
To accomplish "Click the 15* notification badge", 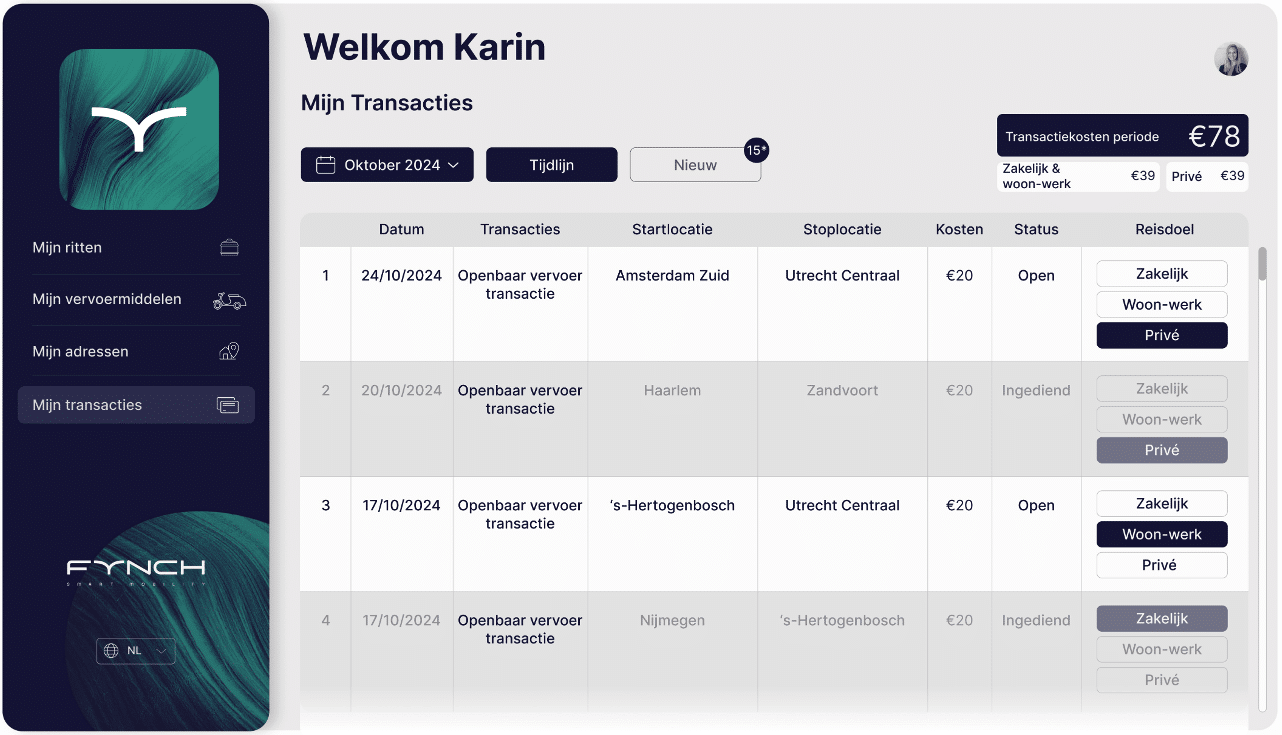I will tap(756, 151).
